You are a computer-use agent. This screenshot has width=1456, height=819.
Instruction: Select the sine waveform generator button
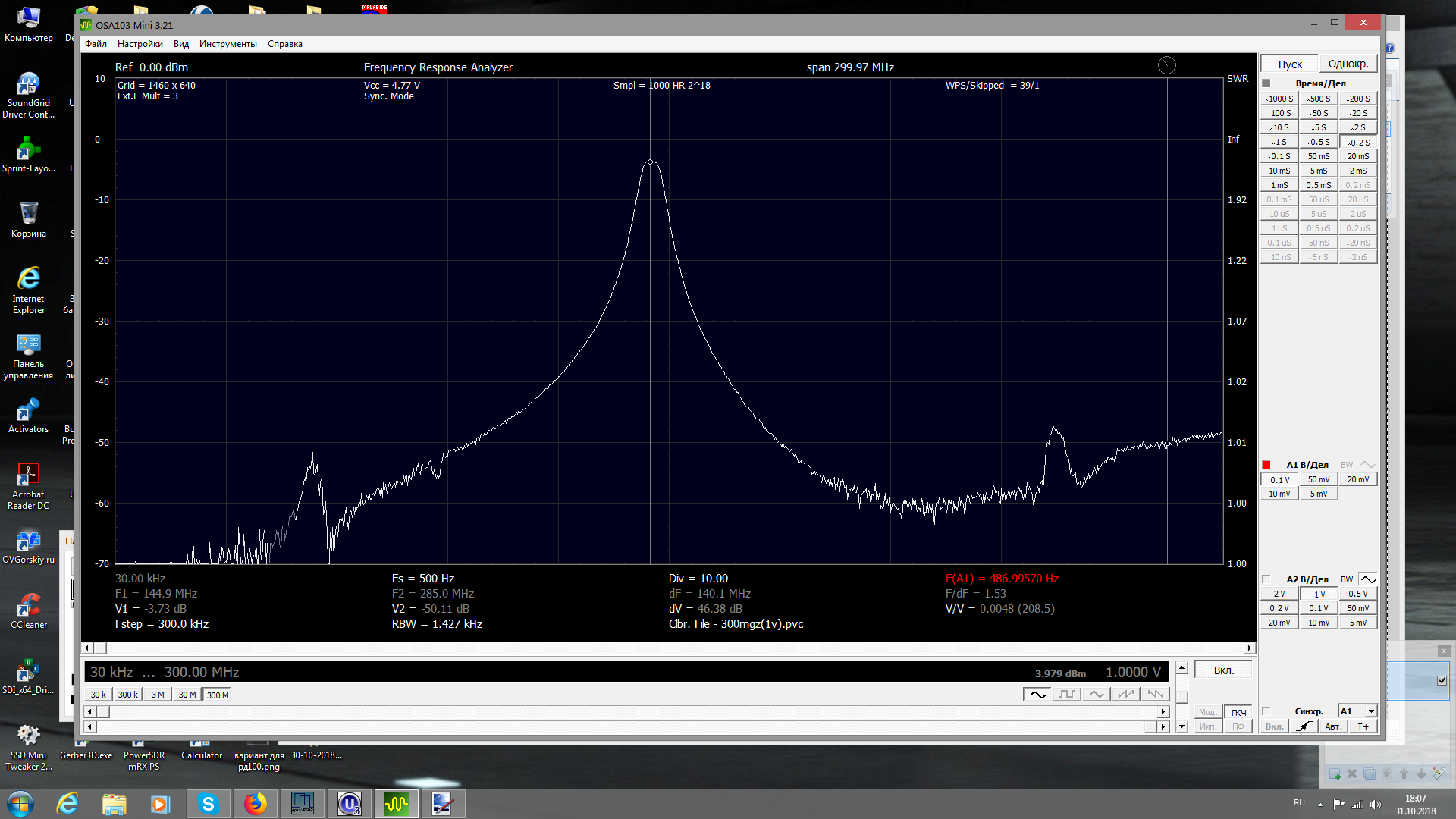[1037, 694]
